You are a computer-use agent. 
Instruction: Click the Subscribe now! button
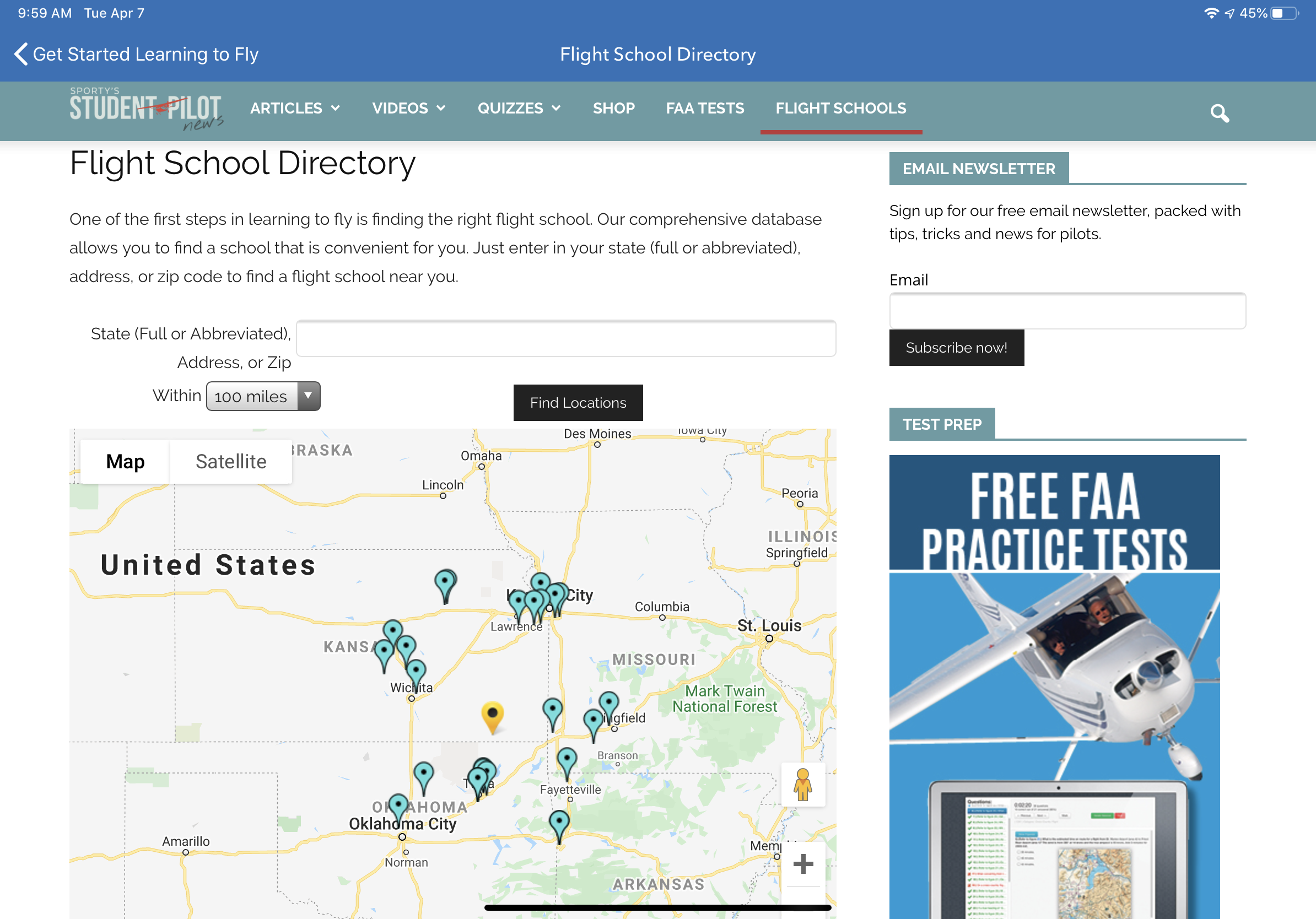click(x=956, y=348)
